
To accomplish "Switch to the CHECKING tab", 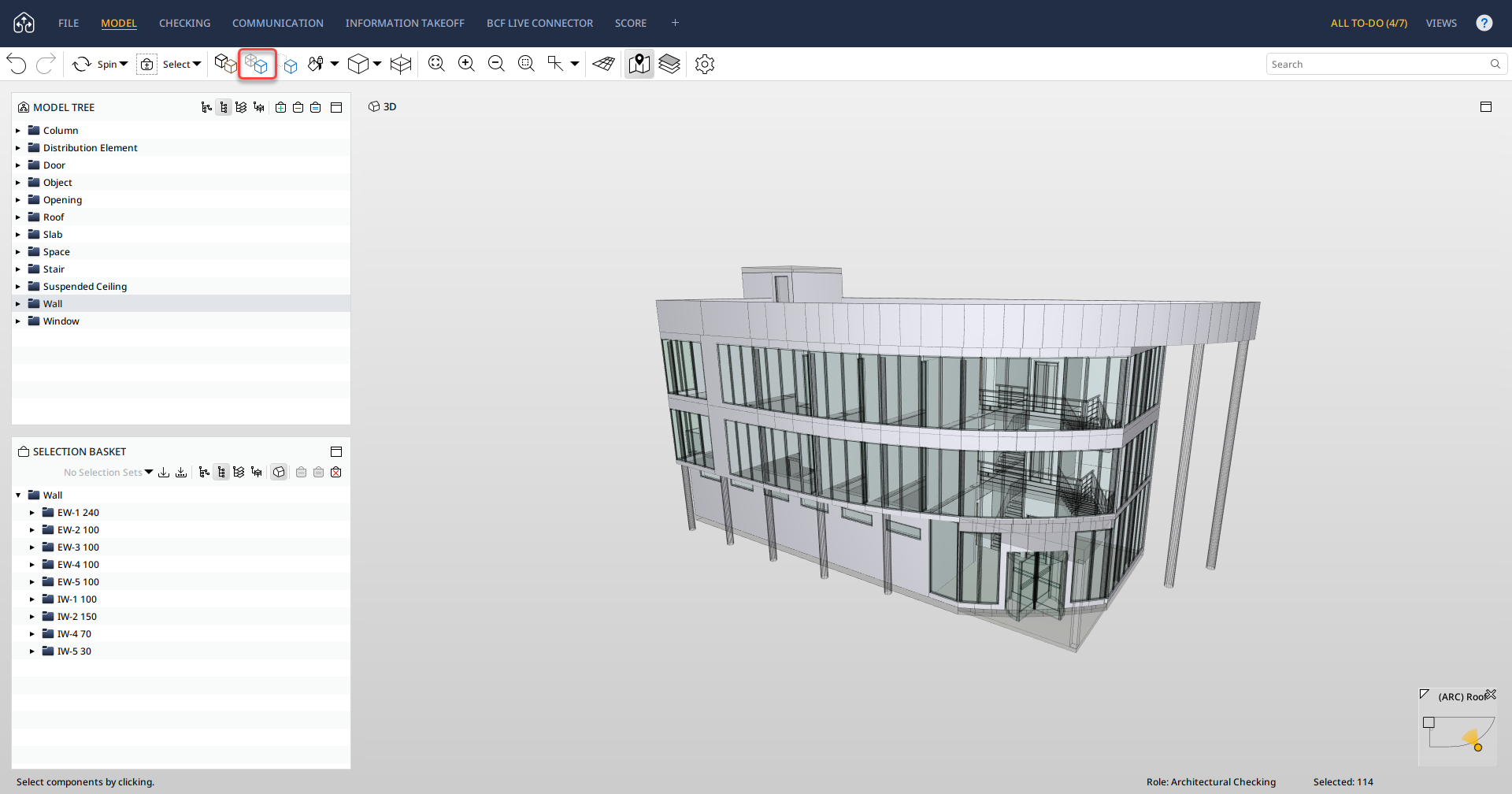I will 184,23.
